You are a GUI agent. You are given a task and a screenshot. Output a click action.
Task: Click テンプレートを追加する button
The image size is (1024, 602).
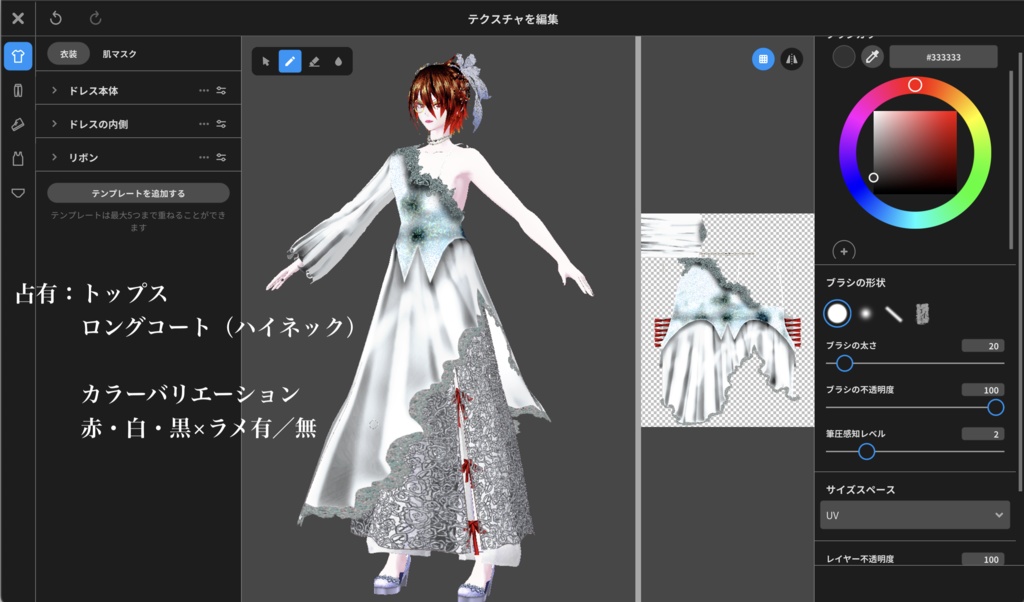(138, 193)
